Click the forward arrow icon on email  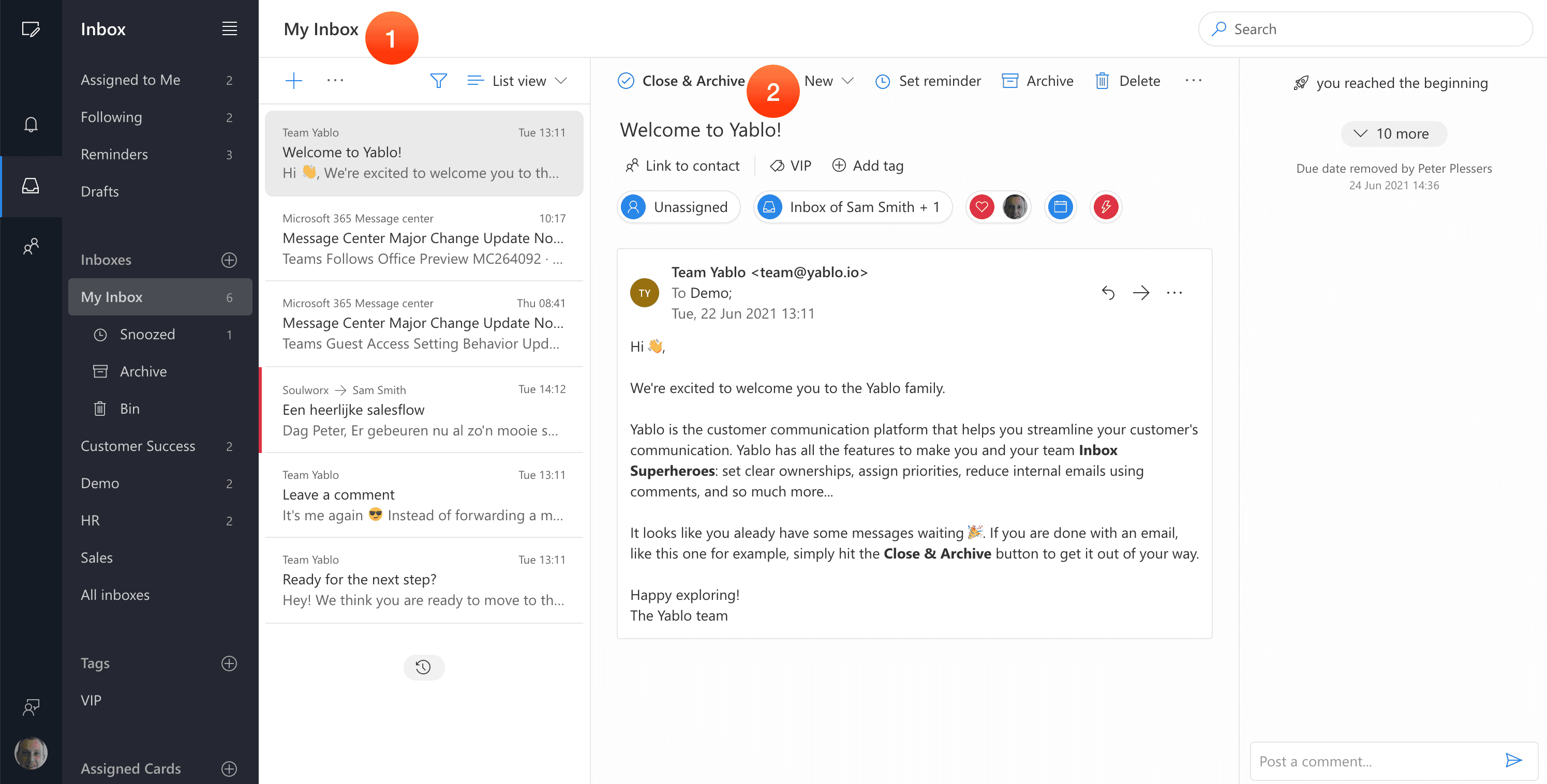coord(1140,293)
